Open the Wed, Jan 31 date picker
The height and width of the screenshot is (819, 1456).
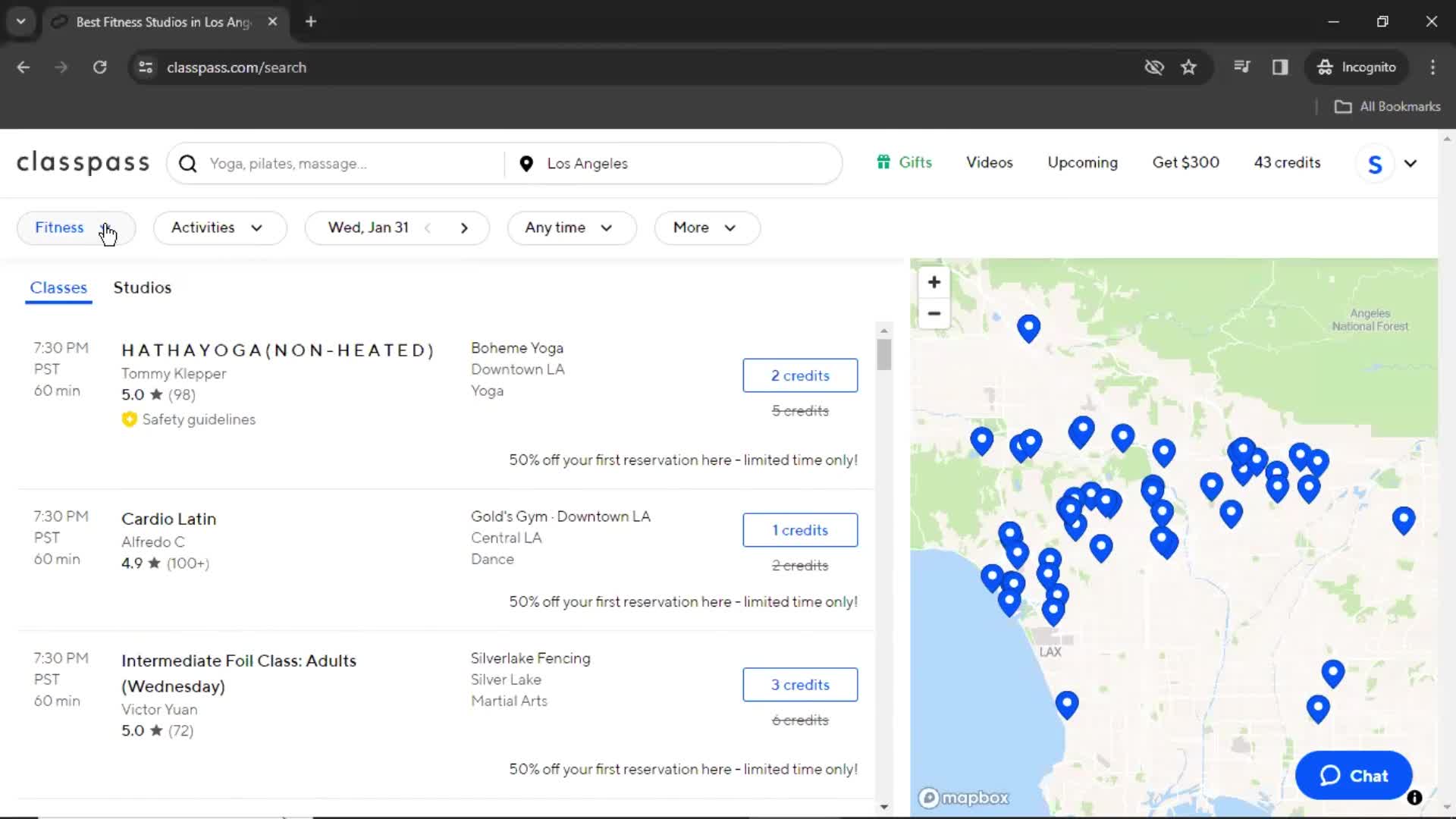point(369,227)
